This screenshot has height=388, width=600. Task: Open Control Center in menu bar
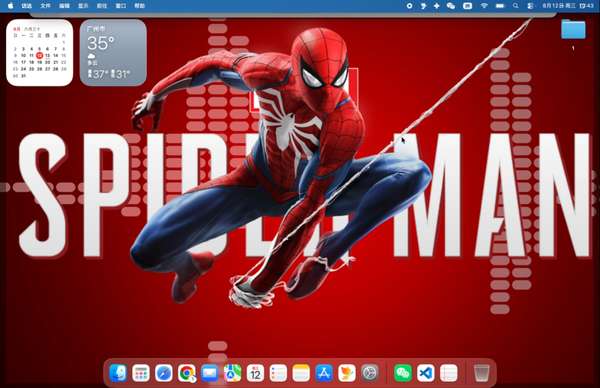(x=530, y=6)
